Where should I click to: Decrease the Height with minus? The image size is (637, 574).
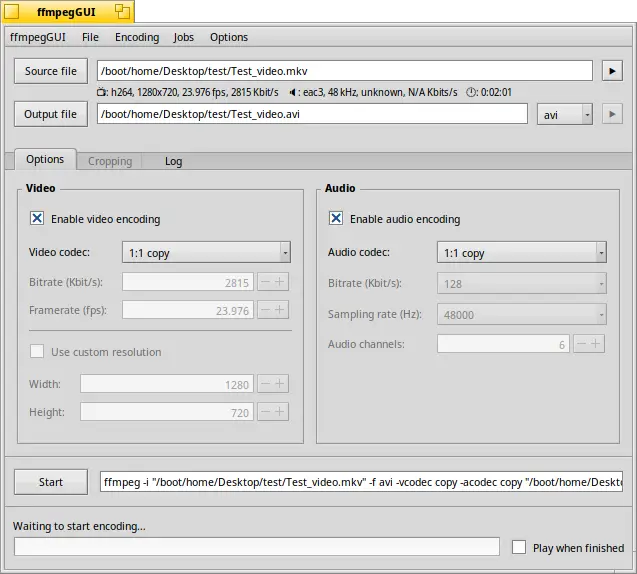coord(265,412)
